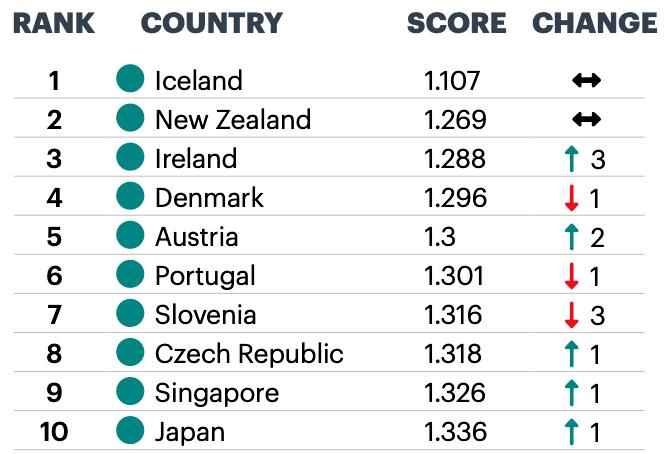The image size is (664, 454).
Task: Click the green up arrow for Austria
Action: coord(572,237)
